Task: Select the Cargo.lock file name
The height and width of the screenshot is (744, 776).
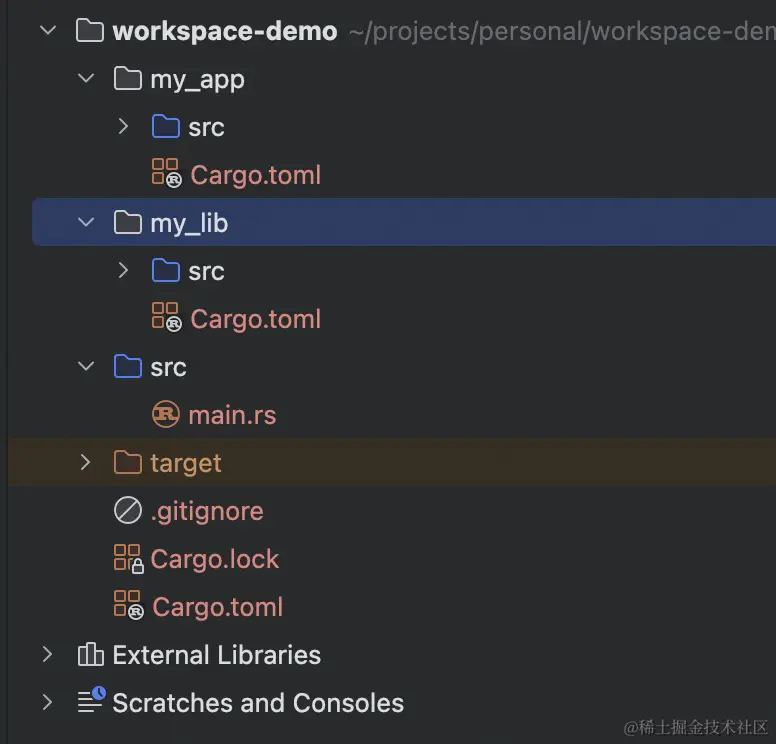Action: coord(215,559)
